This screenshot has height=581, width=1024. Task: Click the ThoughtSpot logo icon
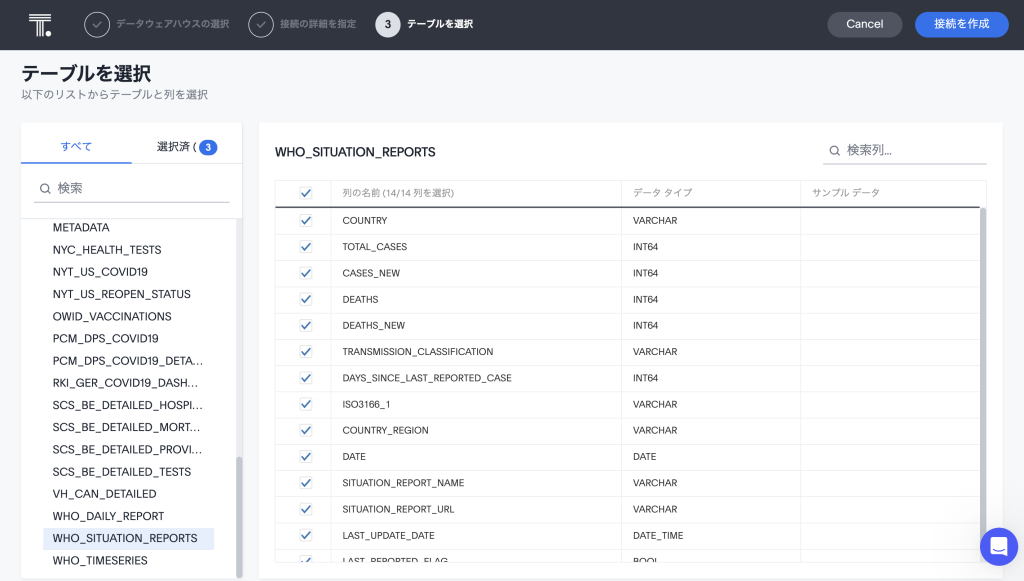pyautogui.click(x=40, y=25)
